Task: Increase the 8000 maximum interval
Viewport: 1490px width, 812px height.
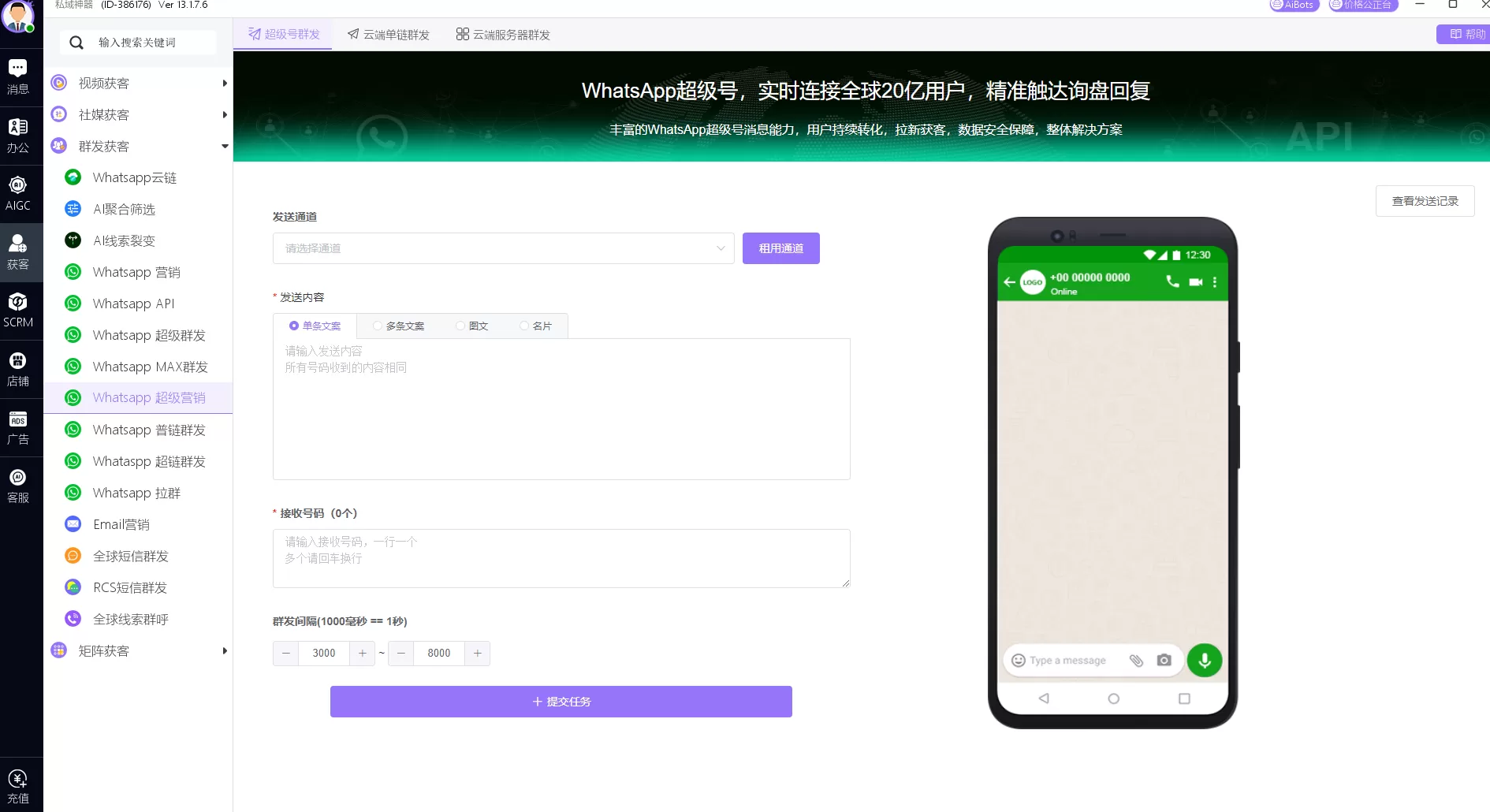Action: click(x=477, y=653)
